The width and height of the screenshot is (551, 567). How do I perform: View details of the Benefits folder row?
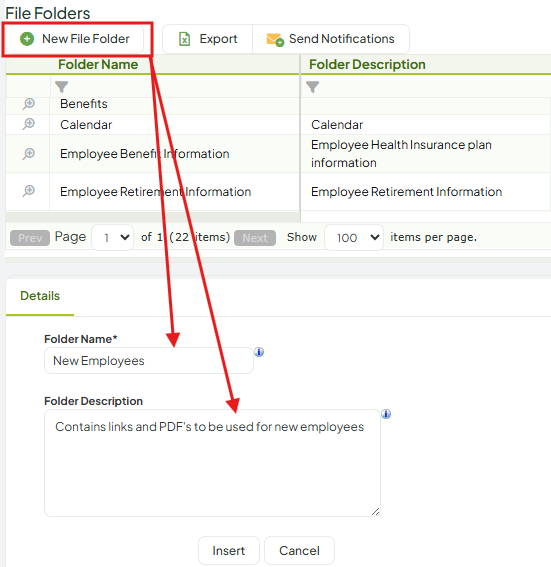[x=29, y=104]
